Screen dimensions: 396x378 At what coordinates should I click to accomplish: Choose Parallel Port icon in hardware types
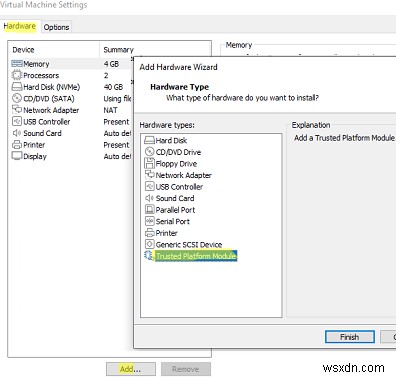(150, 209)
